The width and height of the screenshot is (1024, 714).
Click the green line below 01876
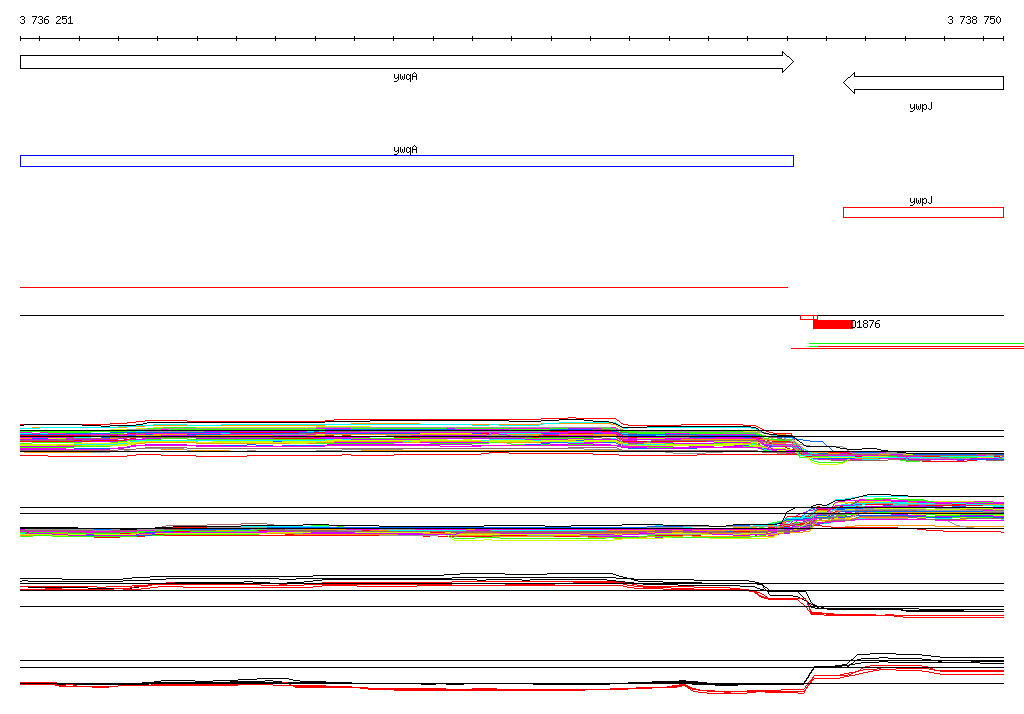916,344
